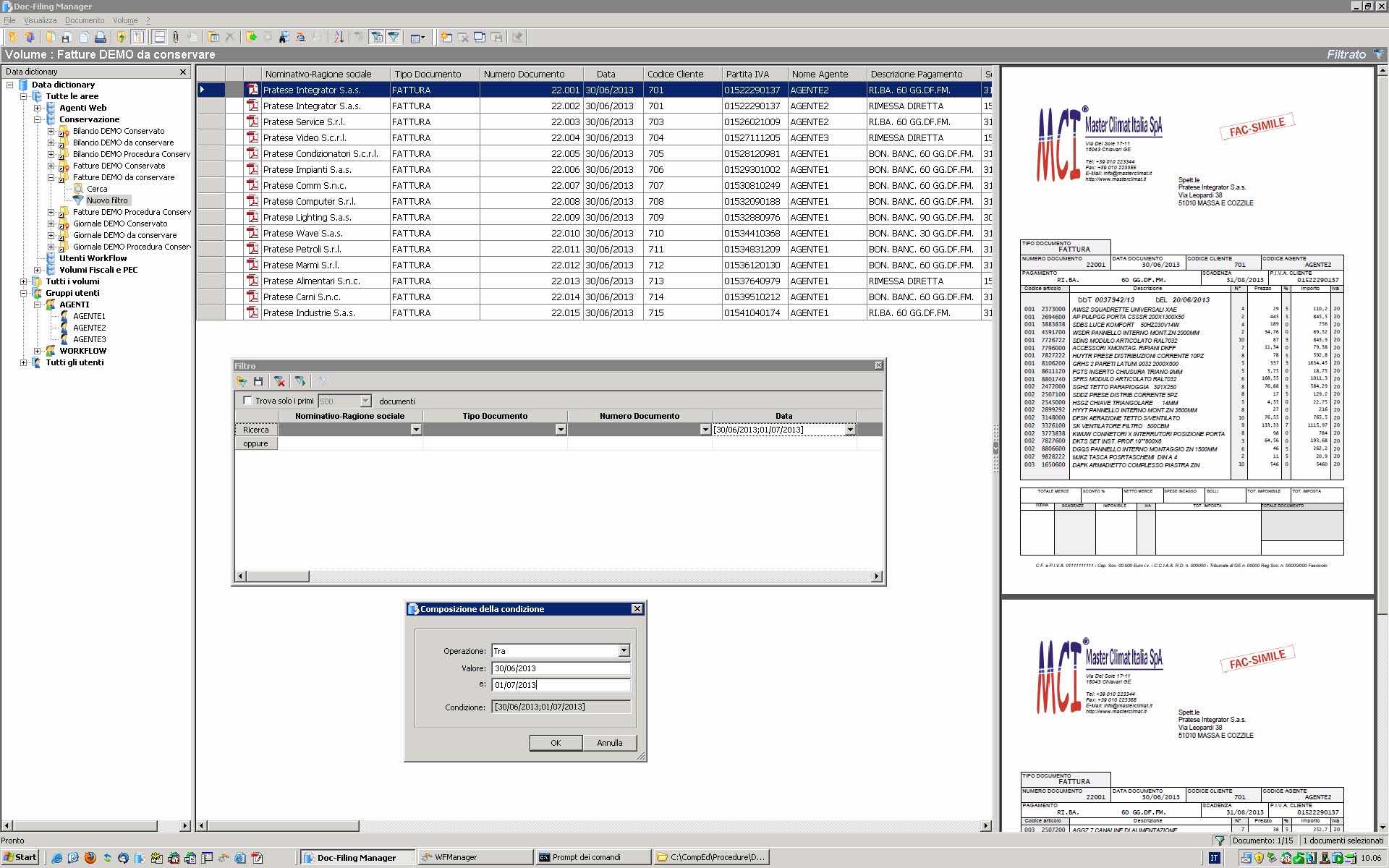Open the Volume menu

pyautogui.click(x=125, y=20)
